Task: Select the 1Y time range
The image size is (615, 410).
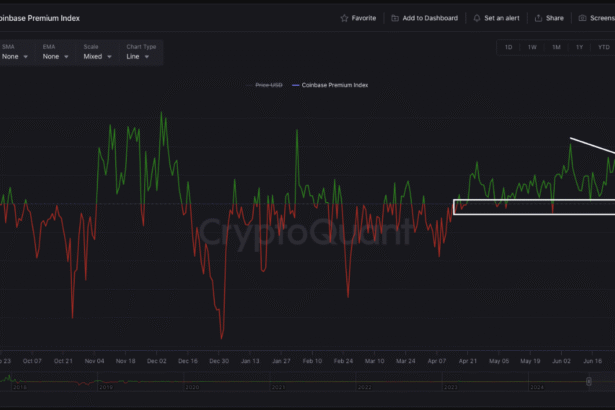Action: tap(579, 47)
